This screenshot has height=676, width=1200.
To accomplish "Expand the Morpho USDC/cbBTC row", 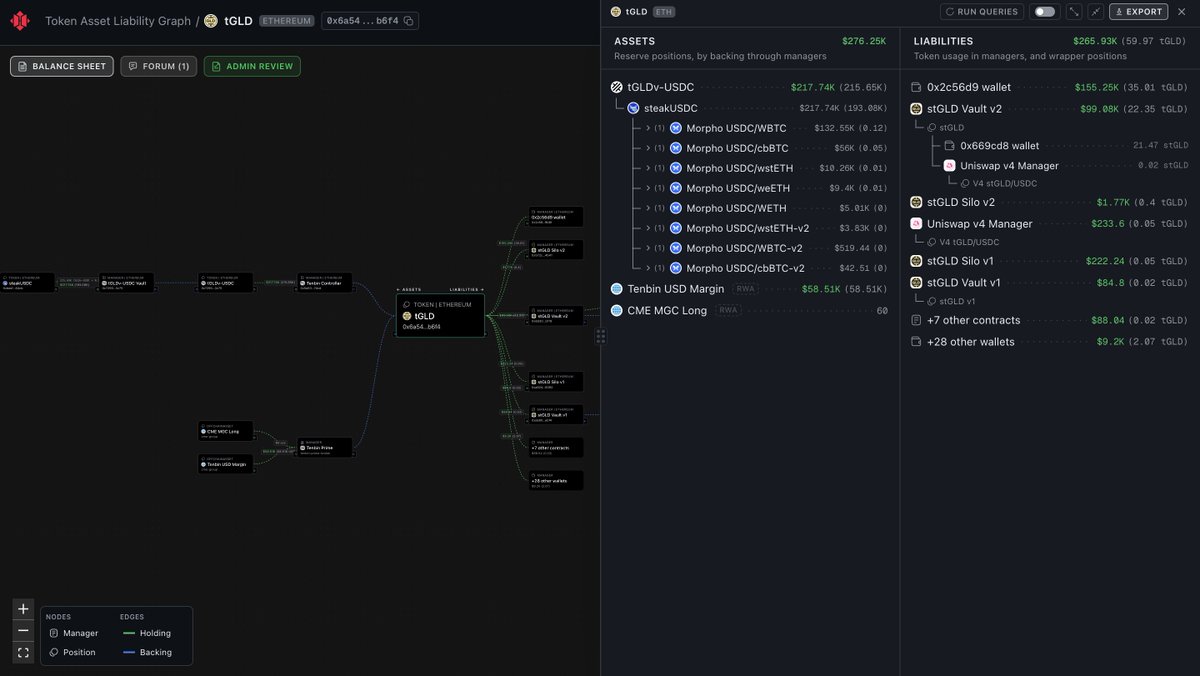I will (648, 148).
